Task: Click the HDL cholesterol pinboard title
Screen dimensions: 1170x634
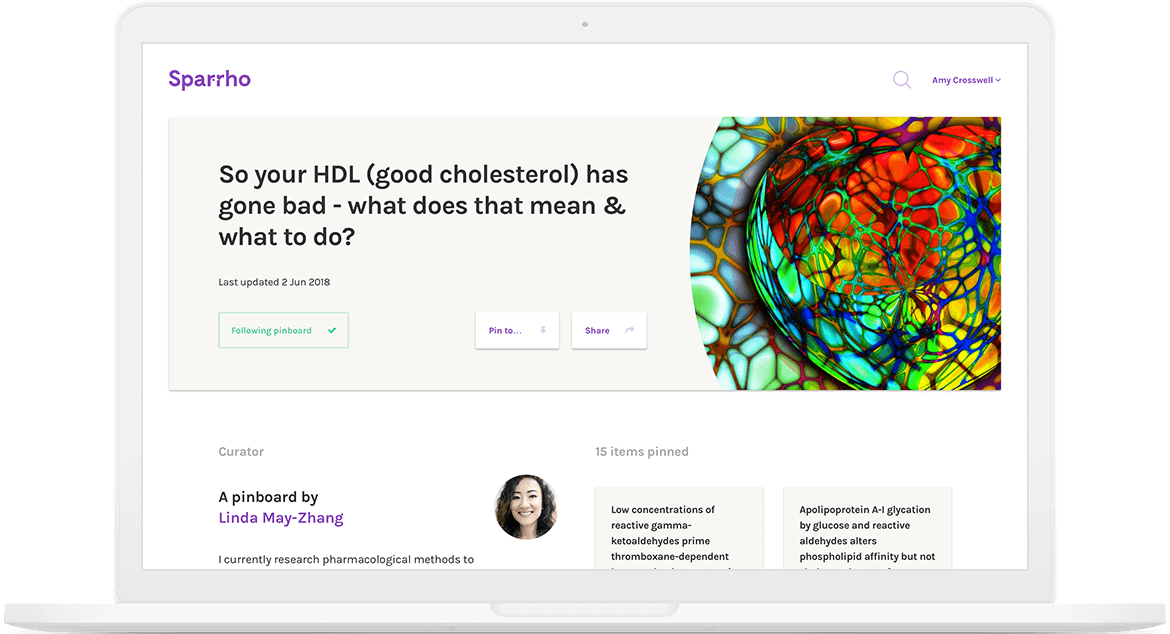Action: (x=423, y=206)
